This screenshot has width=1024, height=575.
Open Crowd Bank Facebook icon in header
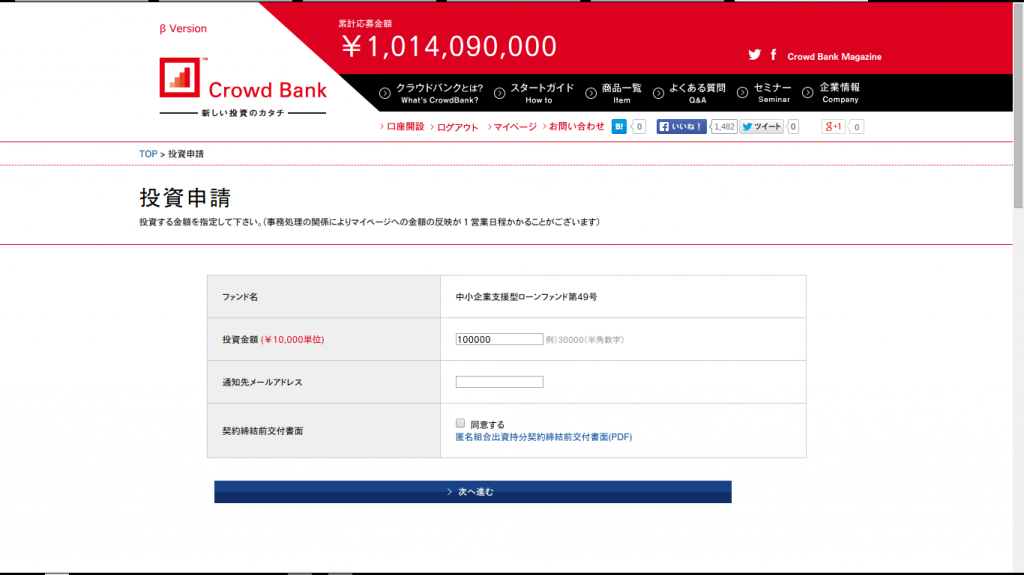[x=773, y=55]
